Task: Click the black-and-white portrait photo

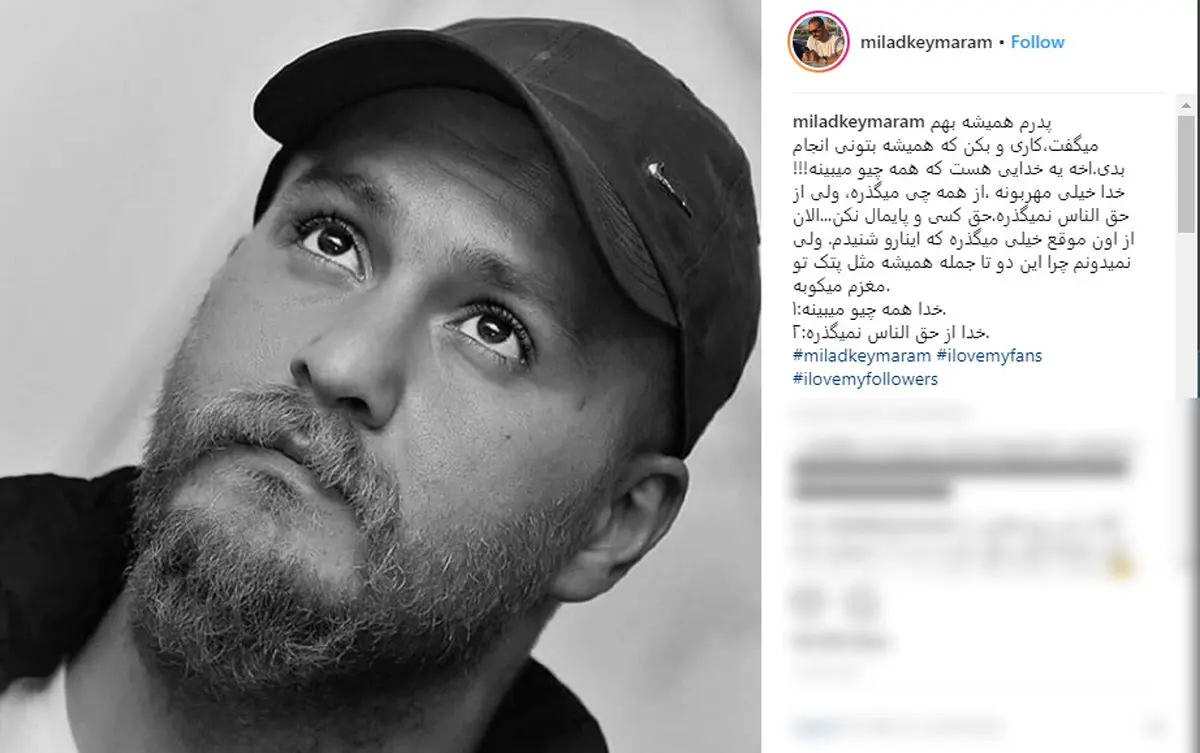Action: pos(381,376)
